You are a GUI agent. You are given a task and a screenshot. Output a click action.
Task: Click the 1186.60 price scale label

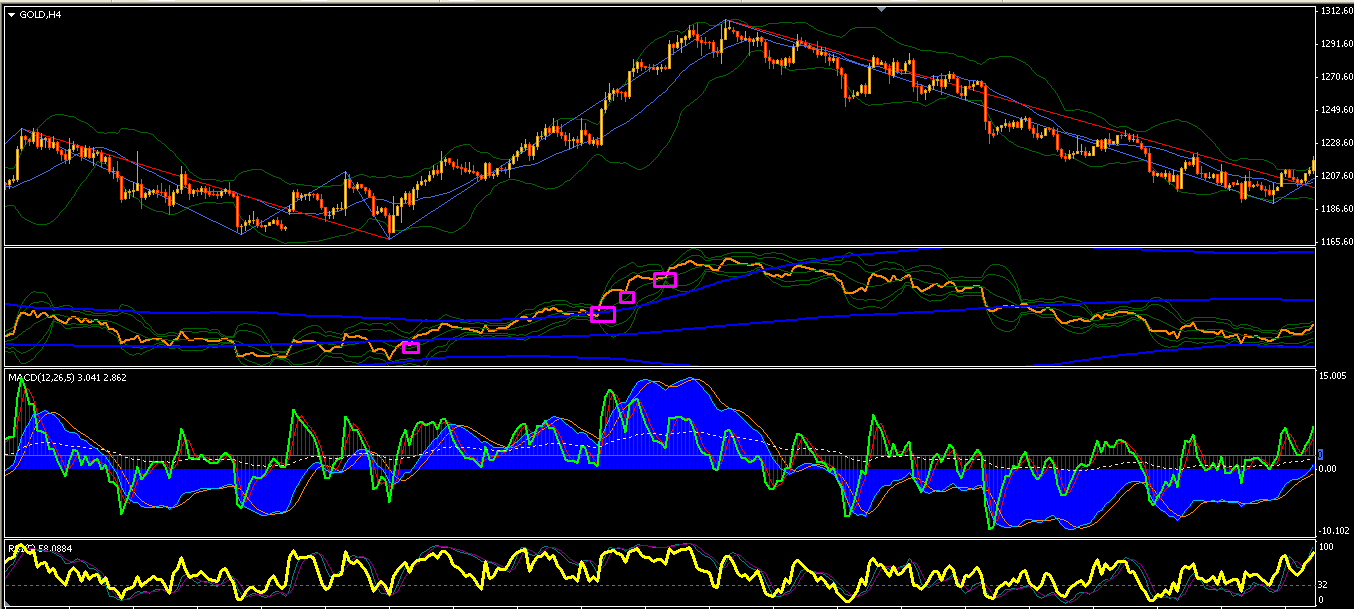(1335, 209)
